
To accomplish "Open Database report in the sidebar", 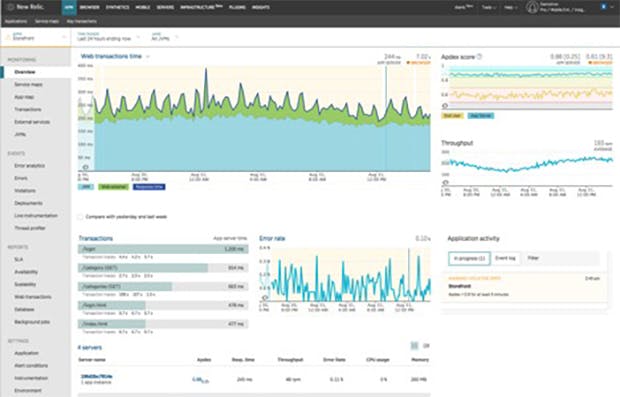I will 25,310.
